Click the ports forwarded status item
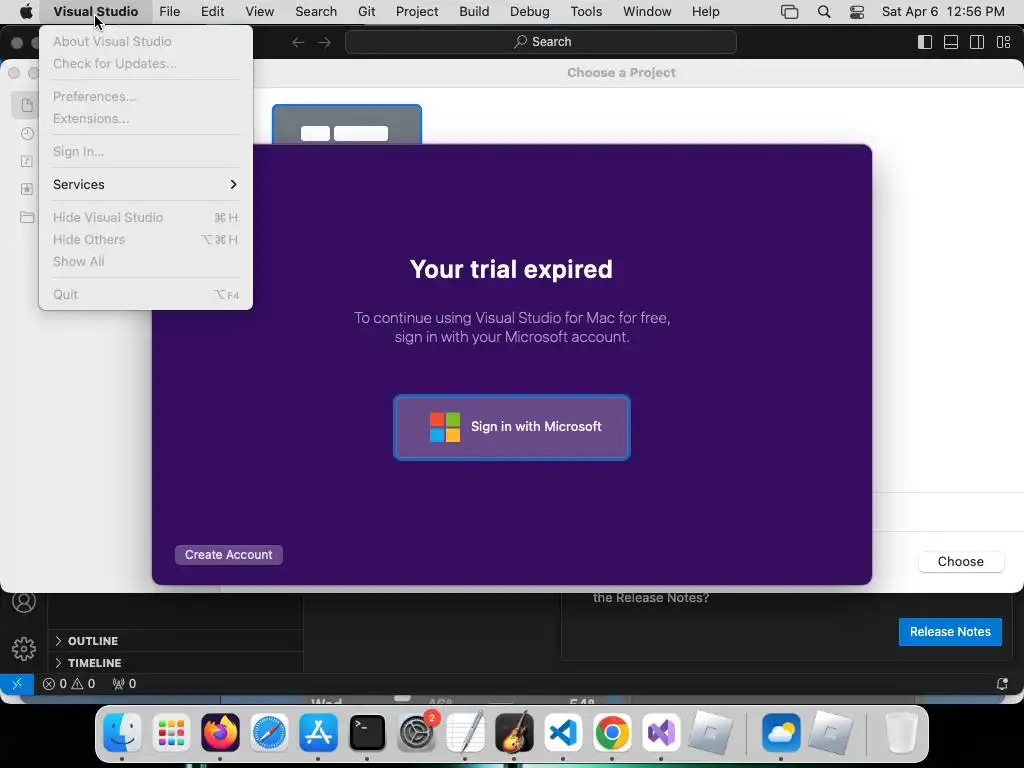This screenshot has height=768, width=1024. (x=124, y=684)
